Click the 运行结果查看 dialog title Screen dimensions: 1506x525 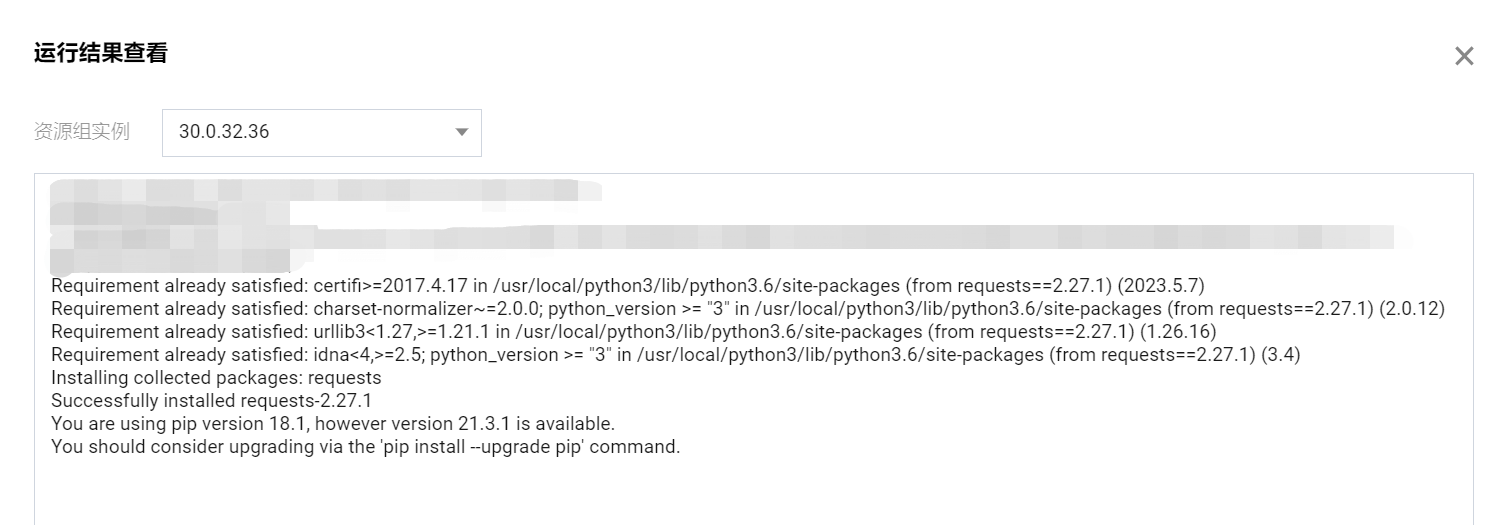coord(101,54)
